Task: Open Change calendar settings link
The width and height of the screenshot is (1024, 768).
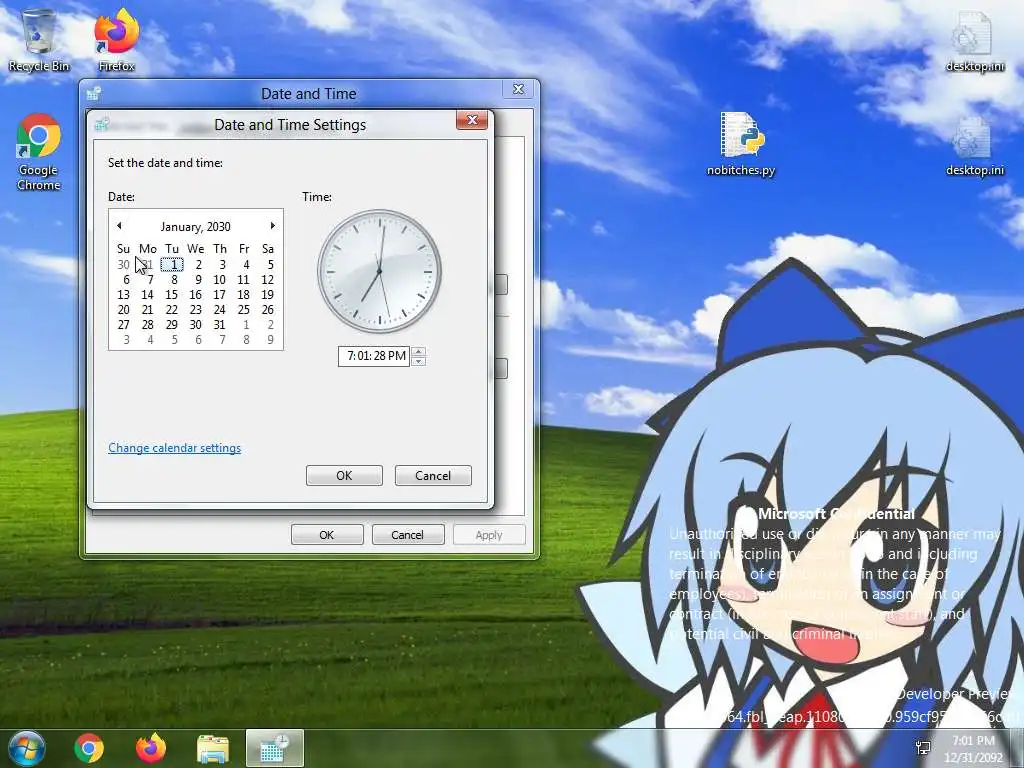Action: tap(174, 448)
